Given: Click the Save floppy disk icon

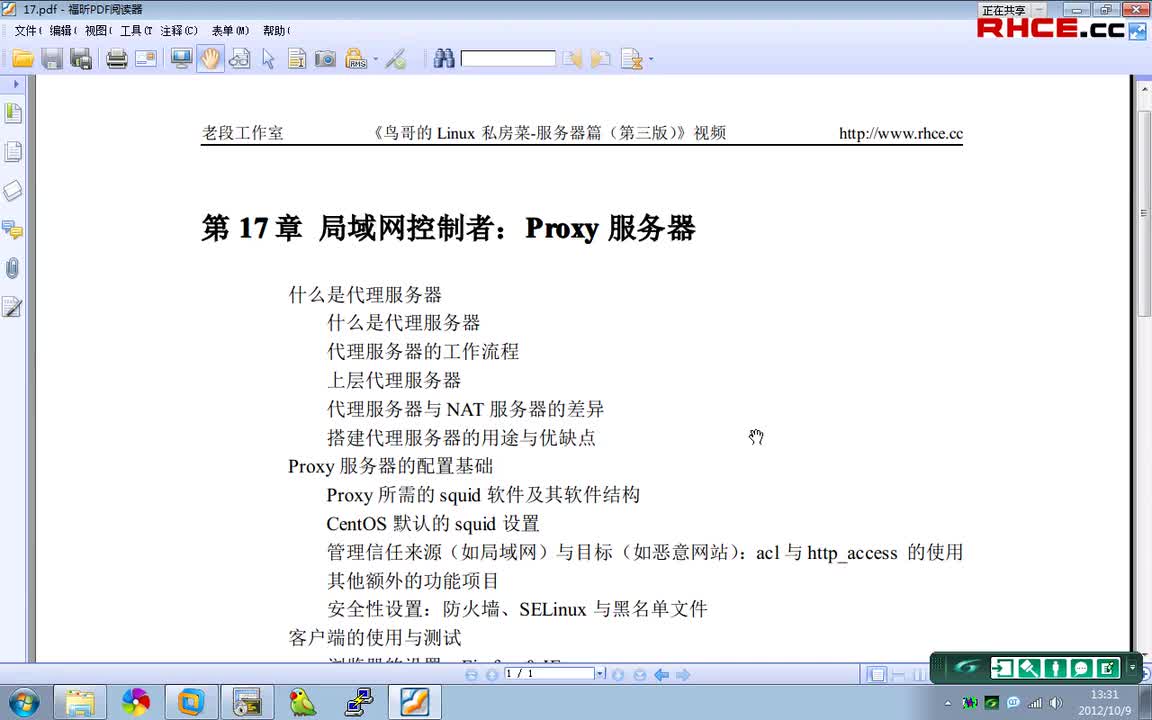Looking at the screenshot, I should 52,59.
